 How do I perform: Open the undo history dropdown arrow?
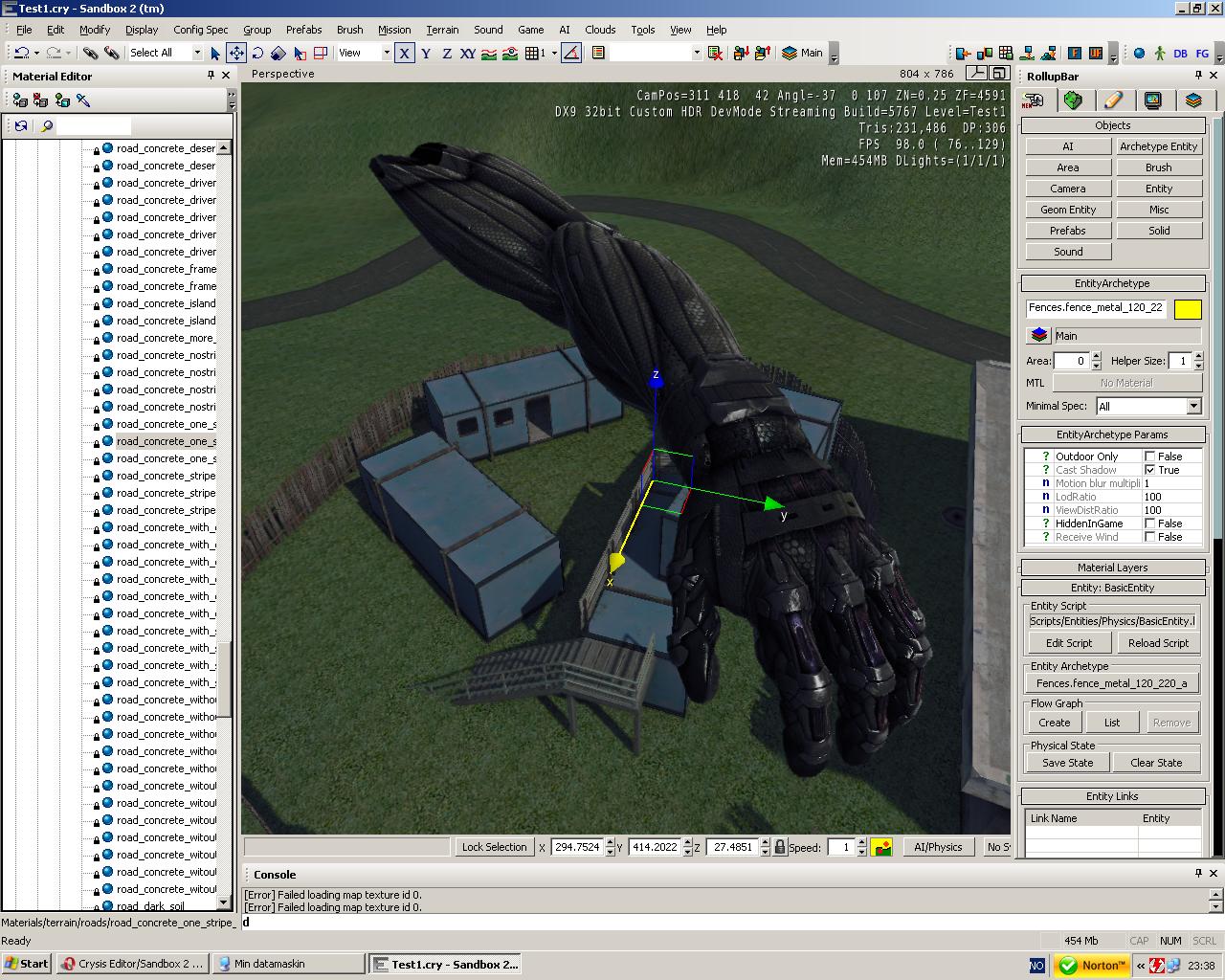coord(36,53)
